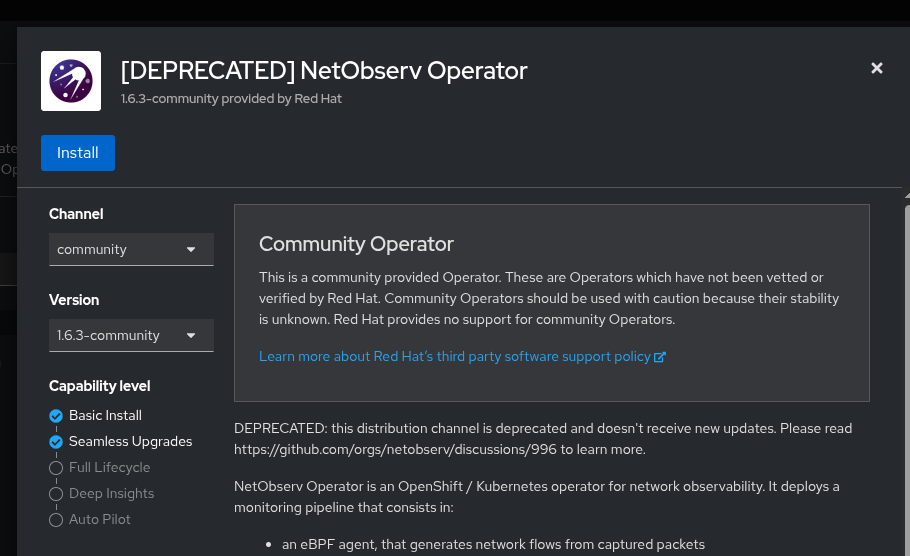This screenshot has width=910, height=556.
Task: Click the eBPF agent bullet item
Action: pyautogui.click(x=493, y=545)
